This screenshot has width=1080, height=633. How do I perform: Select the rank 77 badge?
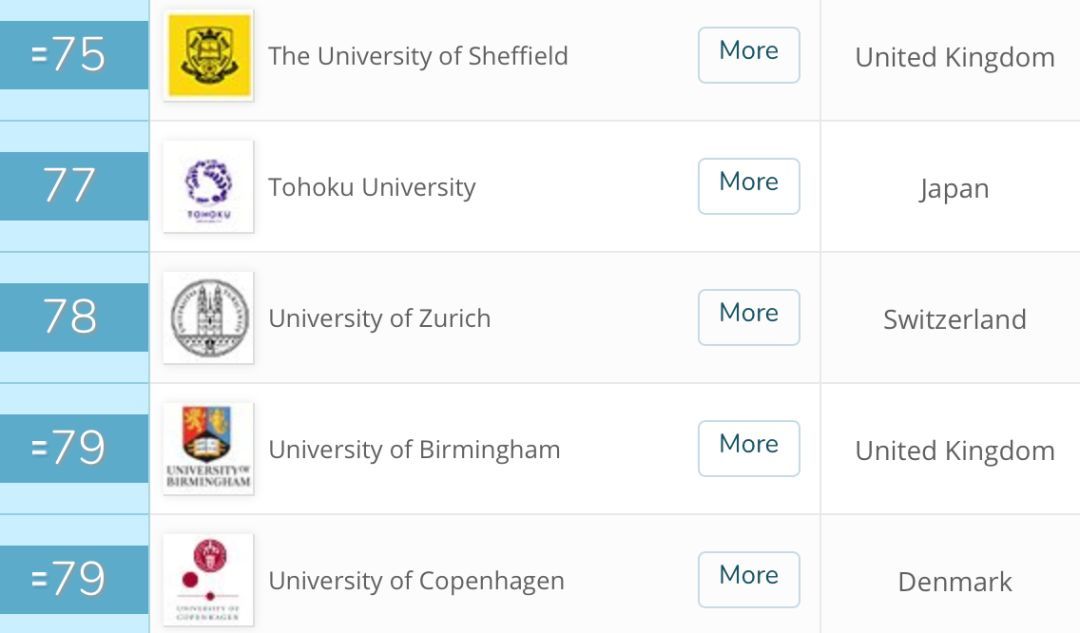pos(74,186)
